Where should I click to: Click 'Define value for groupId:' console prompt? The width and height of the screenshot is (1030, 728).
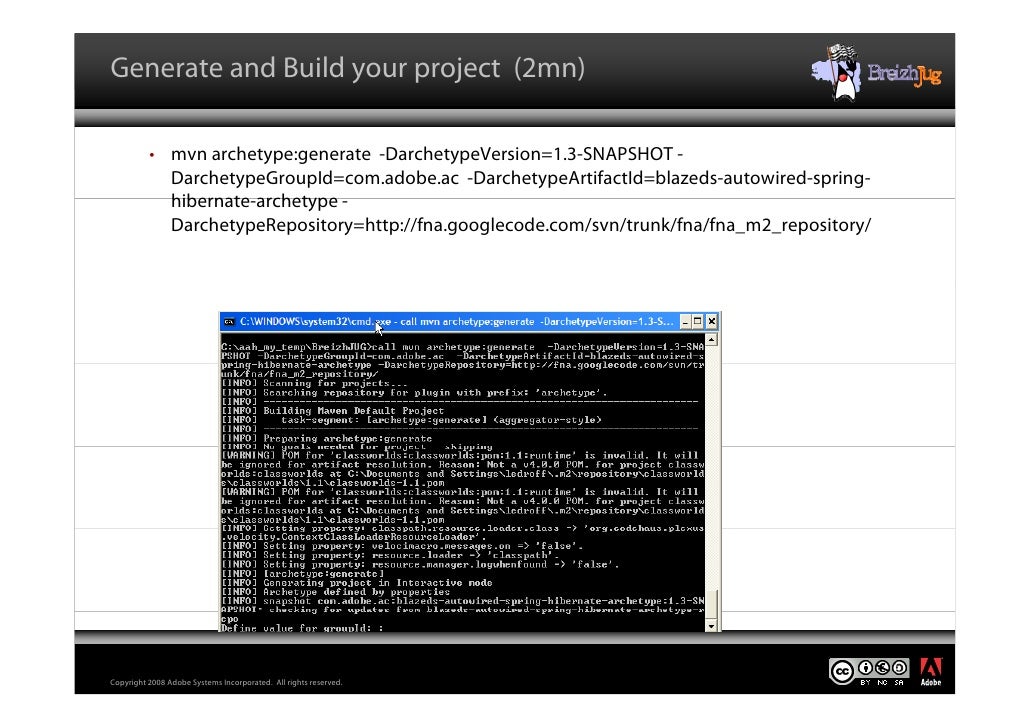click(x=302, y=628)
